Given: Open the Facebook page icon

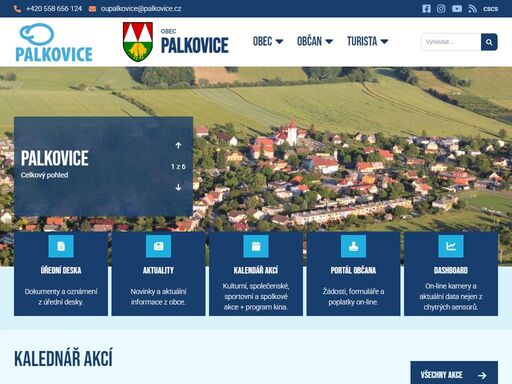Looking at the screenshot, I should pyautogui.click(x=426, y=9).
